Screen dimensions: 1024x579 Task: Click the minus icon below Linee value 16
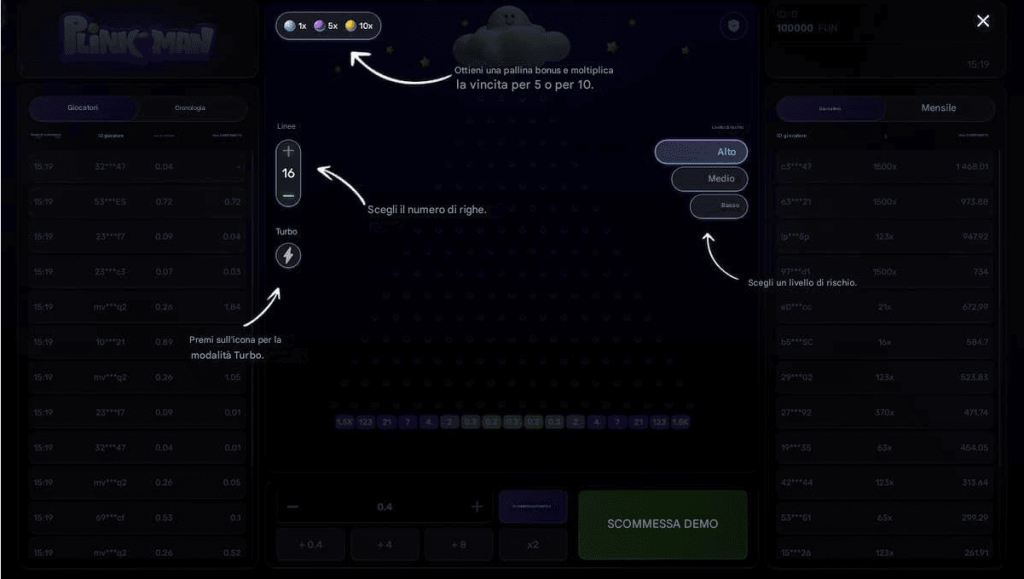coord(288,196)
